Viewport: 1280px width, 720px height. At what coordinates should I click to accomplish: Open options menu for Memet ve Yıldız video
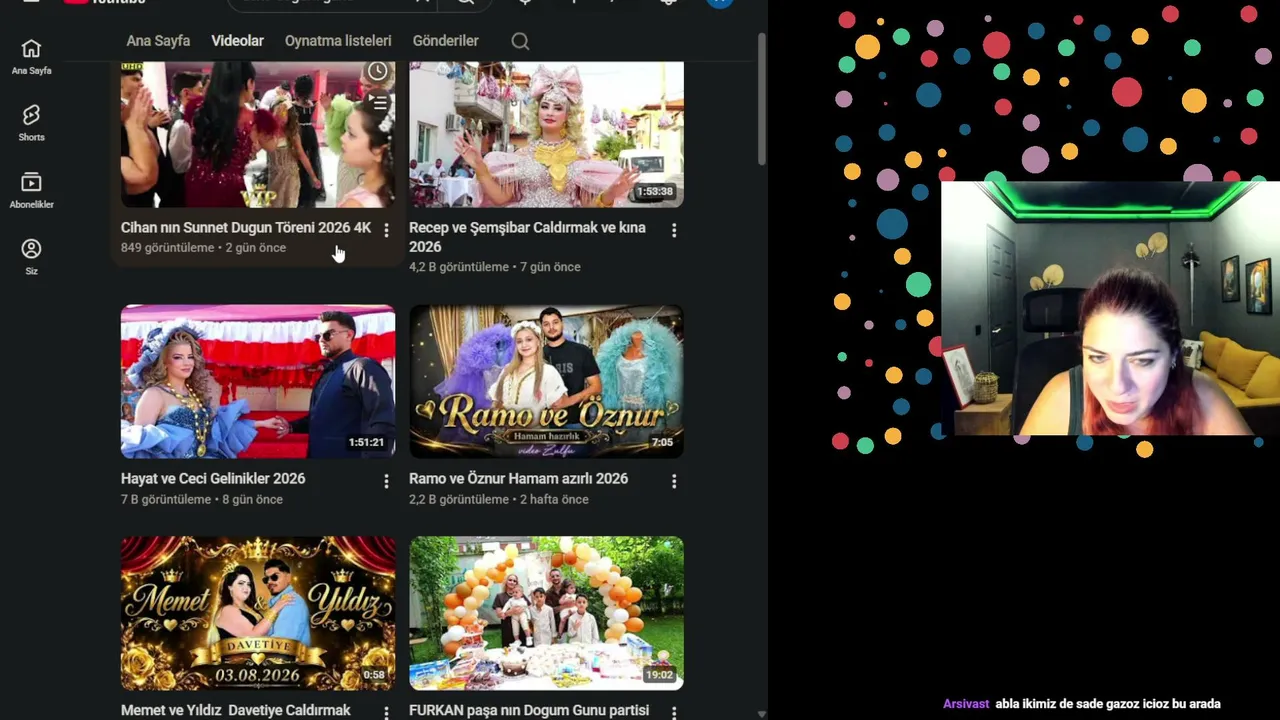(x=386, y=712)
